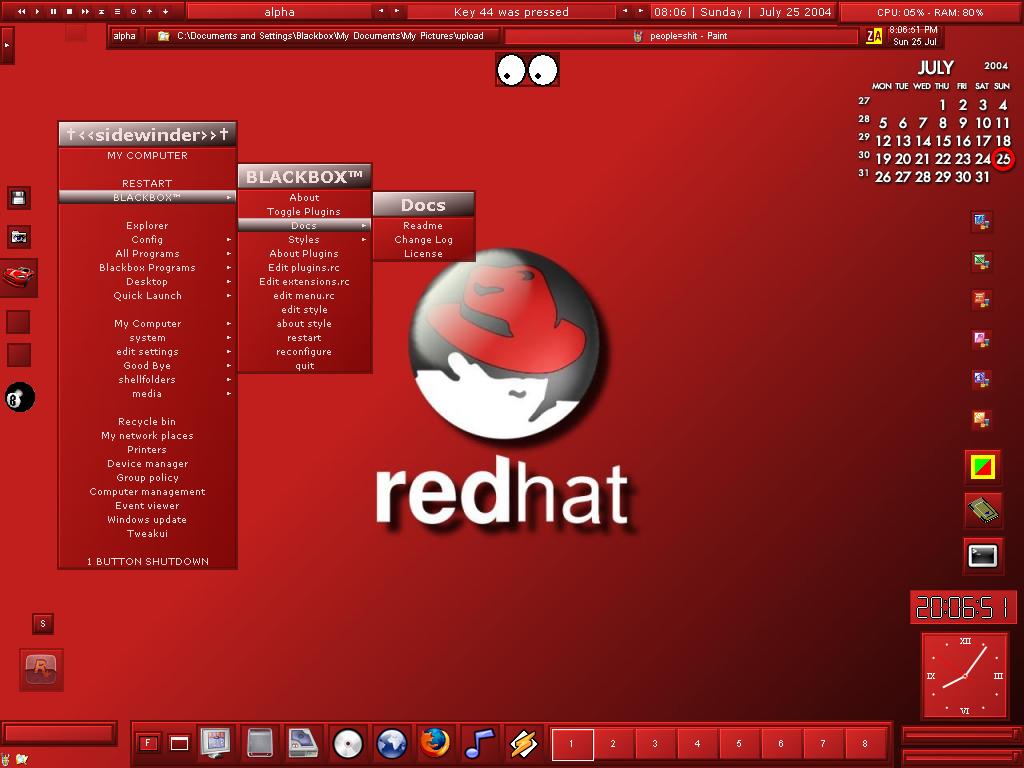Launch the red sports car icon

[19, 277]
